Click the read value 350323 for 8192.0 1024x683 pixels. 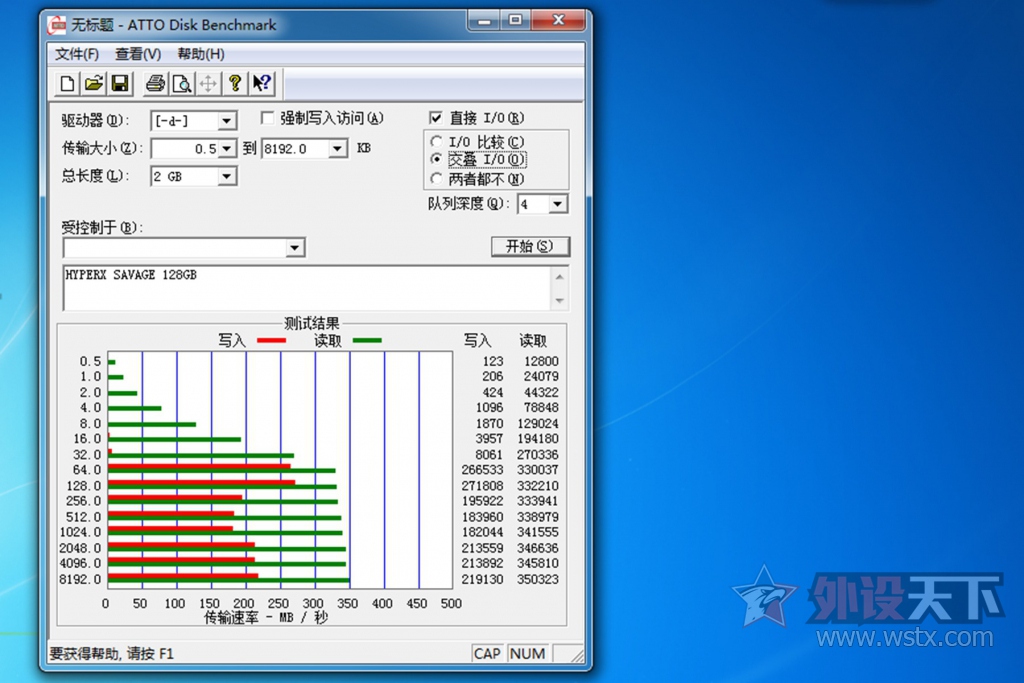click(x=537, y=579)
